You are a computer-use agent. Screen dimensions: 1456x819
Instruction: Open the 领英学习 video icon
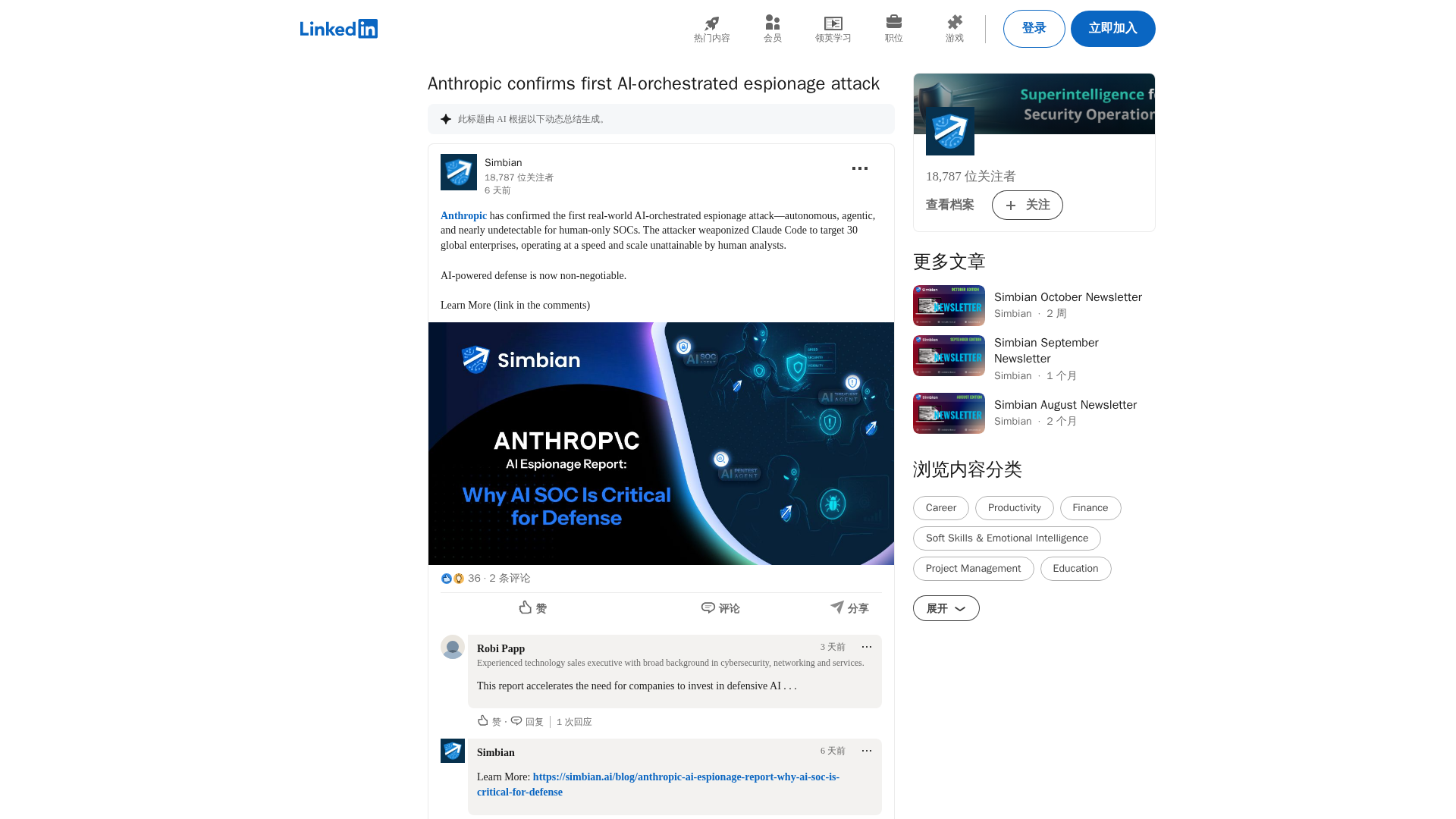833,24
